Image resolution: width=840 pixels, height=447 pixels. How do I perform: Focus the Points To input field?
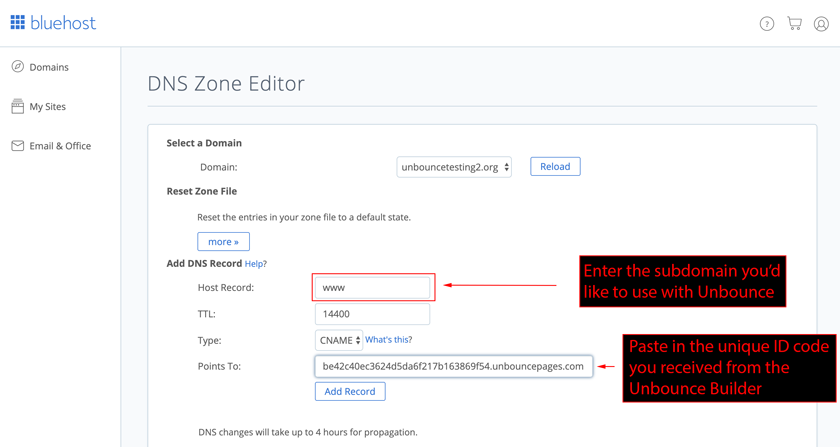point(454,367)
